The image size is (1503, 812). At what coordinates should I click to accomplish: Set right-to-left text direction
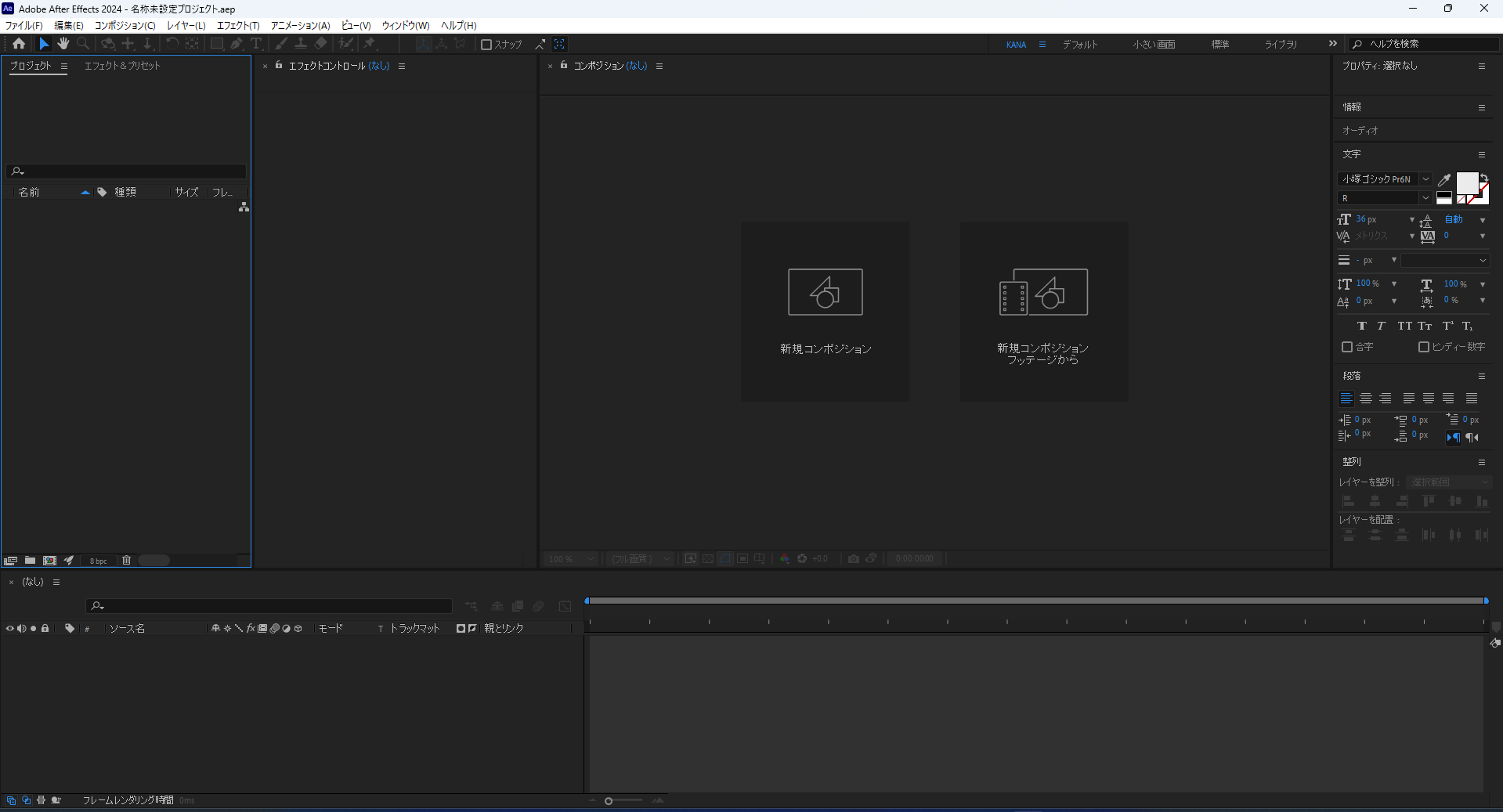1472,438
